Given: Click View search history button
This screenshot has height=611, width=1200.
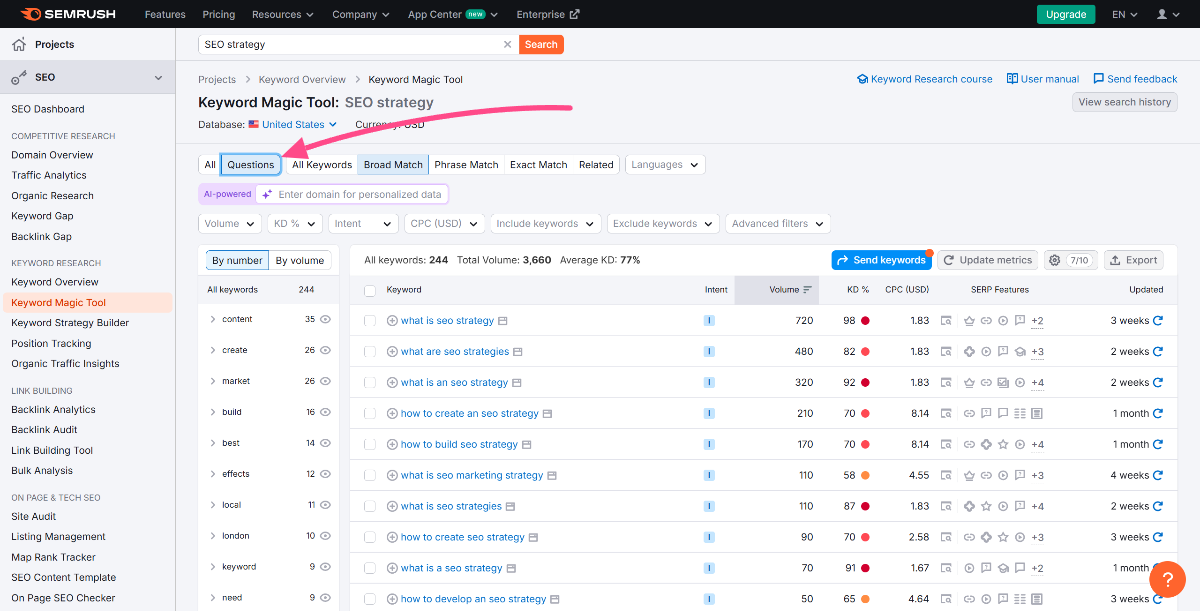Looking at the screenshot, I should (1124, 102).
